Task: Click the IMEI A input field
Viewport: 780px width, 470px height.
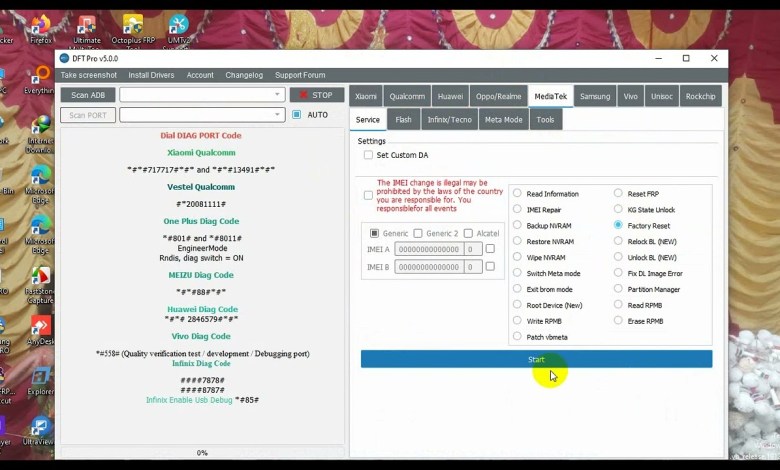Action: (428, 249)
